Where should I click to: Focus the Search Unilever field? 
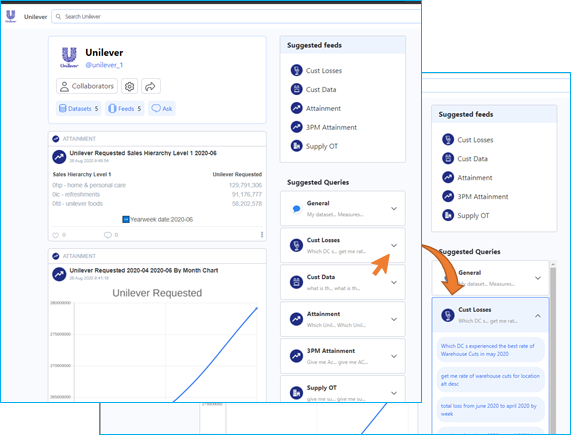236,16
